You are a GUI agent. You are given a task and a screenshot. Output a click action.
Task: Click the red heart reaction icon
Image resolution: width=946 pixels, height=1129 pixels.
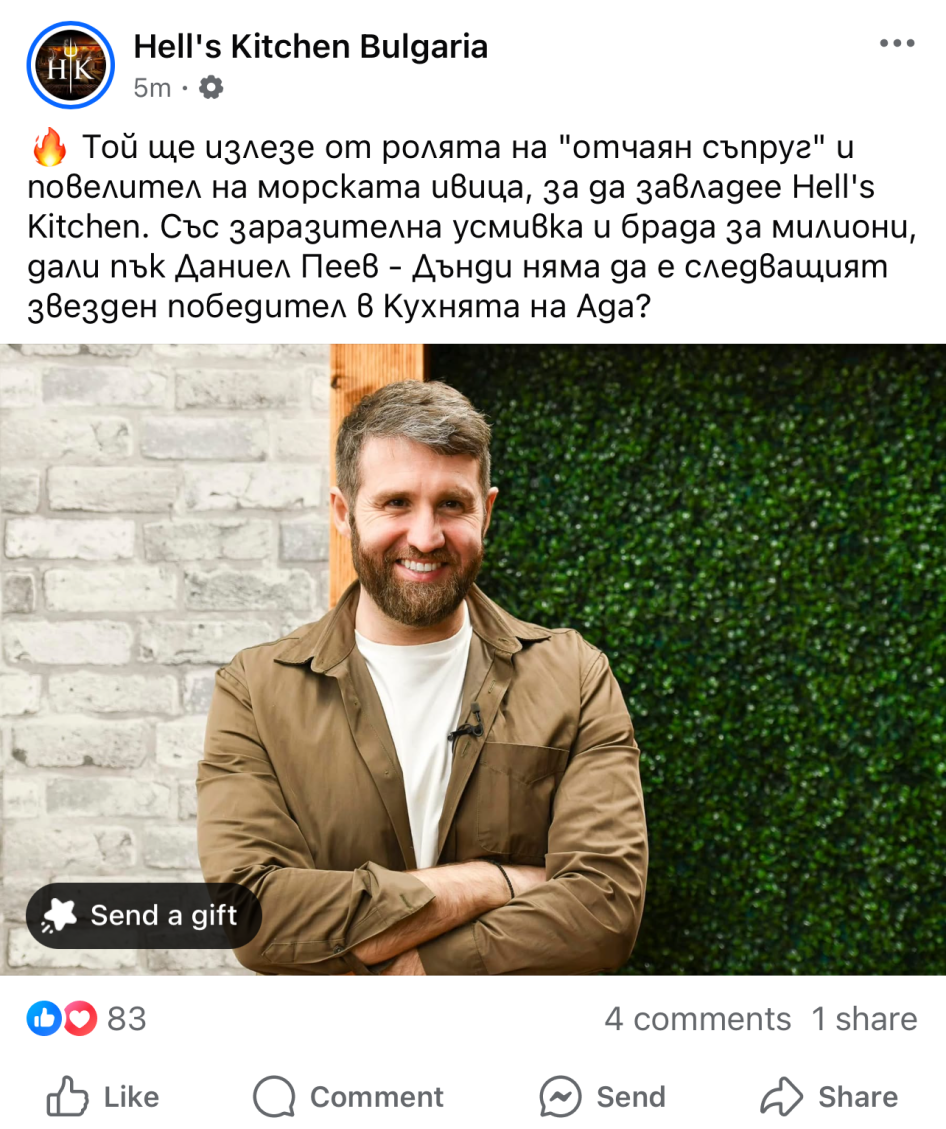pyautogui.click(x=80, y=1018)
